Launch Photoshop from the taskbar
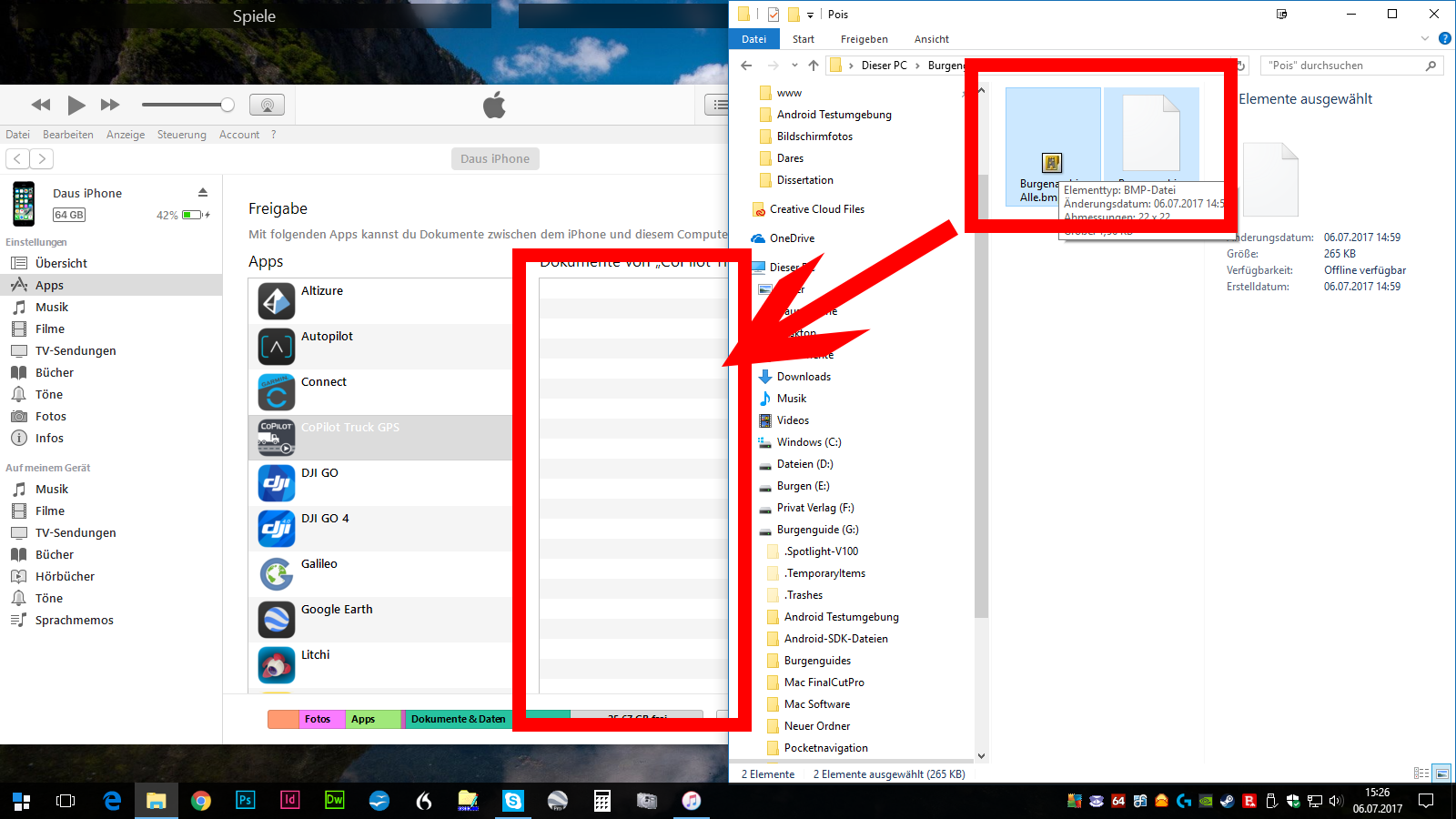Viewport: 1456px width, 819px height. [246, 801]
